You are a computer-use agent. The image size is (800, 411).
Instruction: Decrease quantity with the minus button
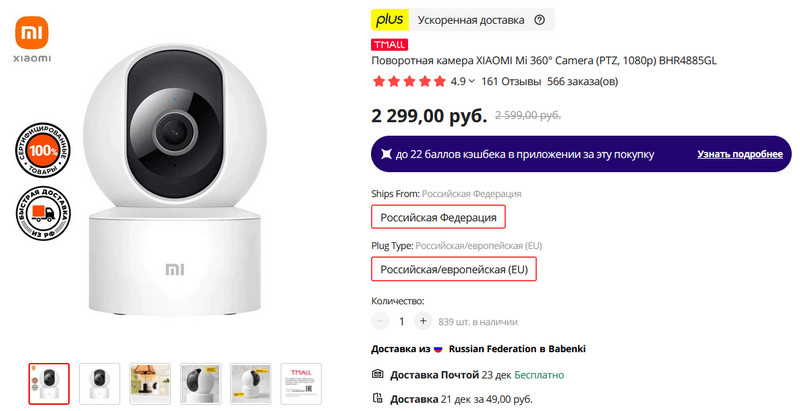380,322
